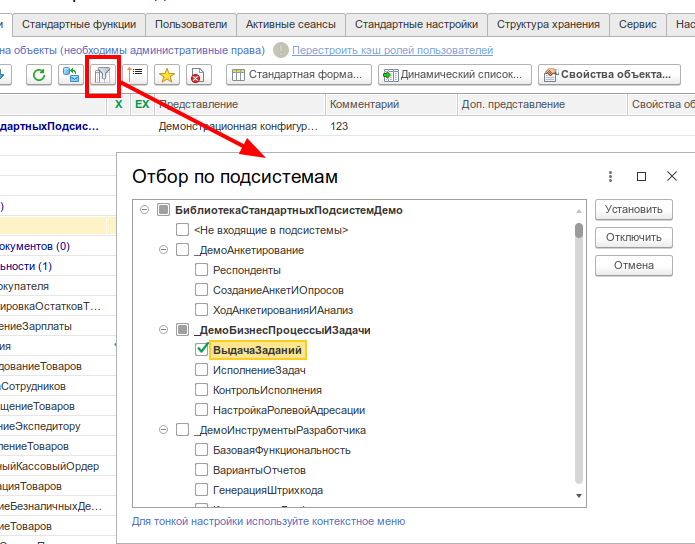
Task: Check БазоваяФункциональность checkbox
Action: 201,450
